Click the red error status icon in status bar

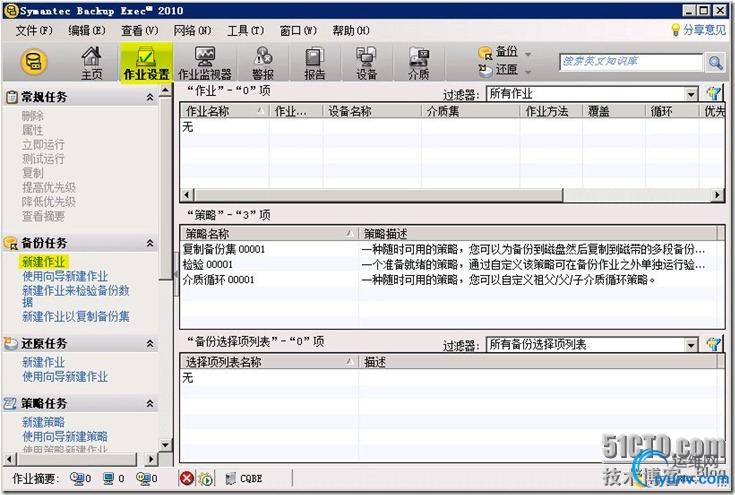(187, 478)
